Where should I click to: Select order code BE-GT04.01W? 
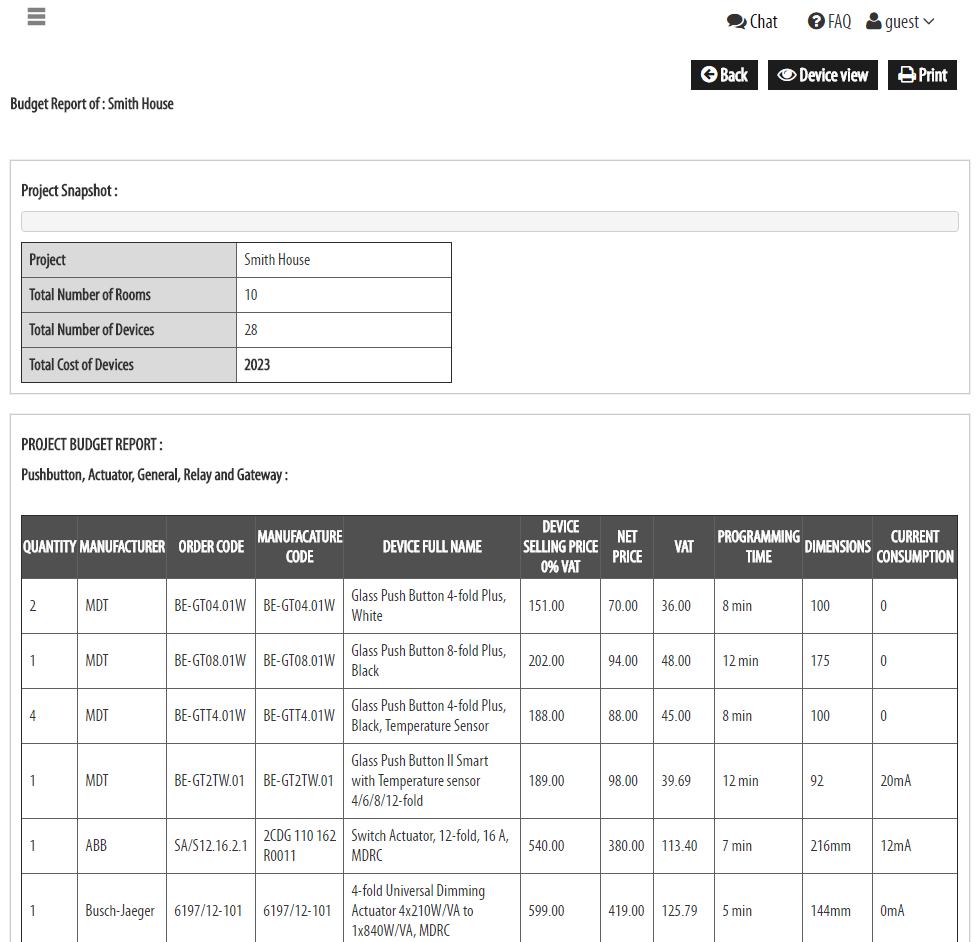click(x=211, y=606)
